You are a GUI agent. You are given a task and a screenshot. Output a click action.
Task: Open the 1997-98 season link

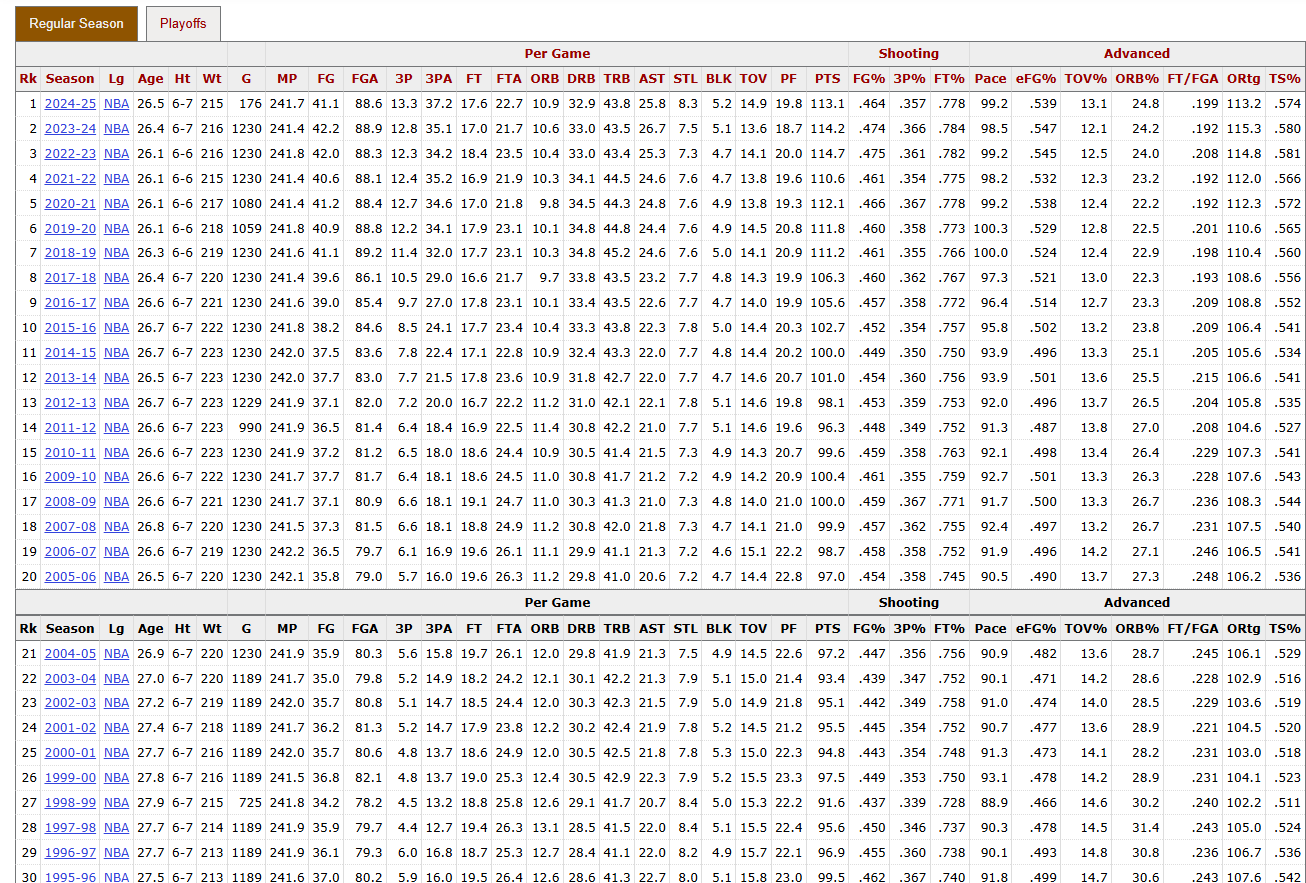(70, 828)
